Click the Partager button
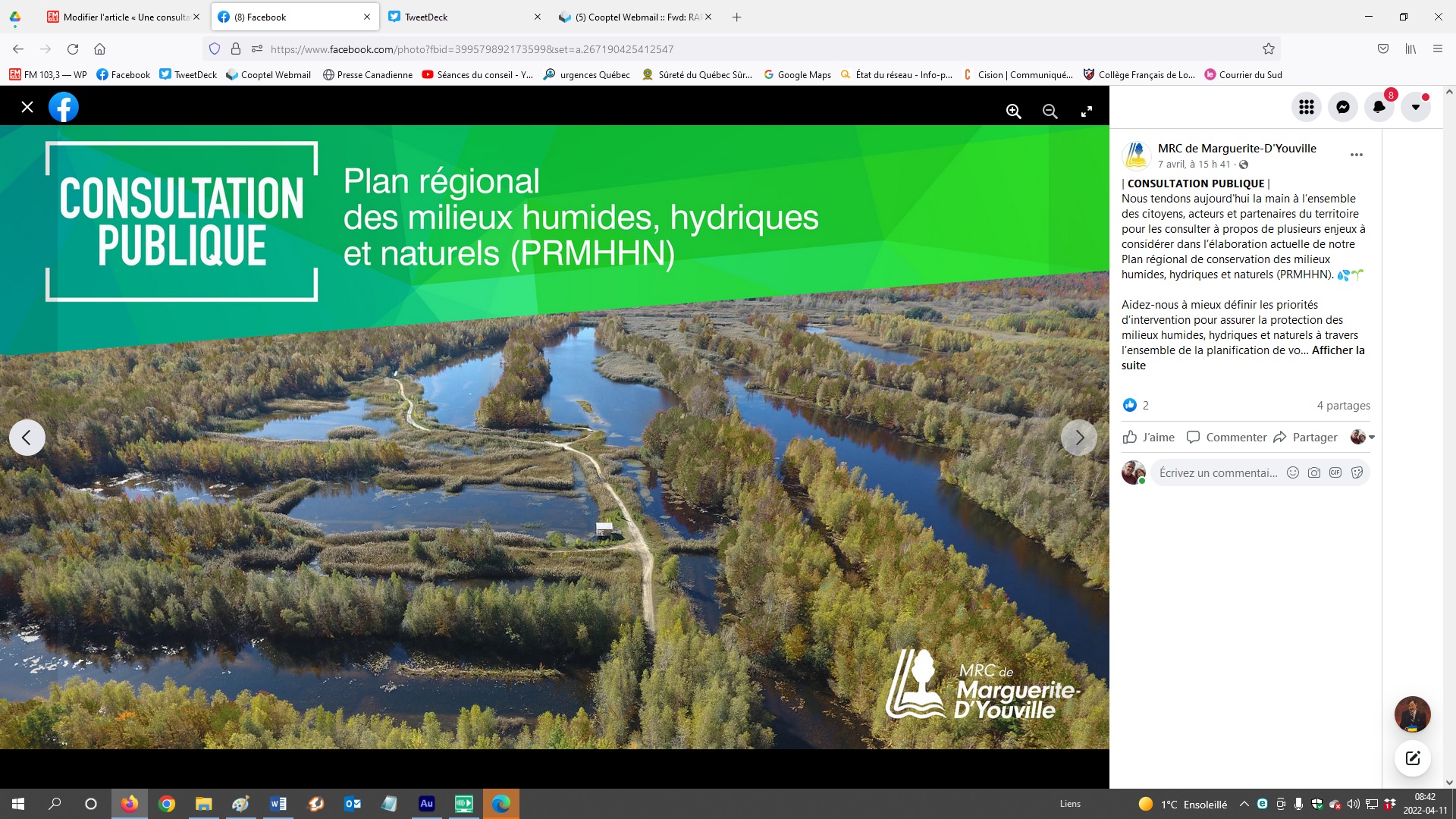This screenshot has height=819, width=1456. pyautogui.click(x=1306, y=437)
